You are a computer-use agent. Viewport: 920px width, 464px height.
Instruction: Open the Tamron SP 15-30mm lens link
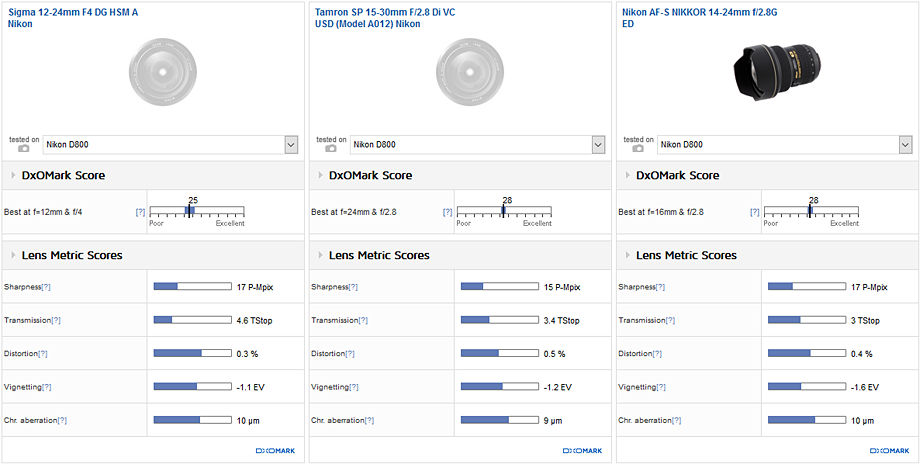pyautogui.click(x=385, y=12)
